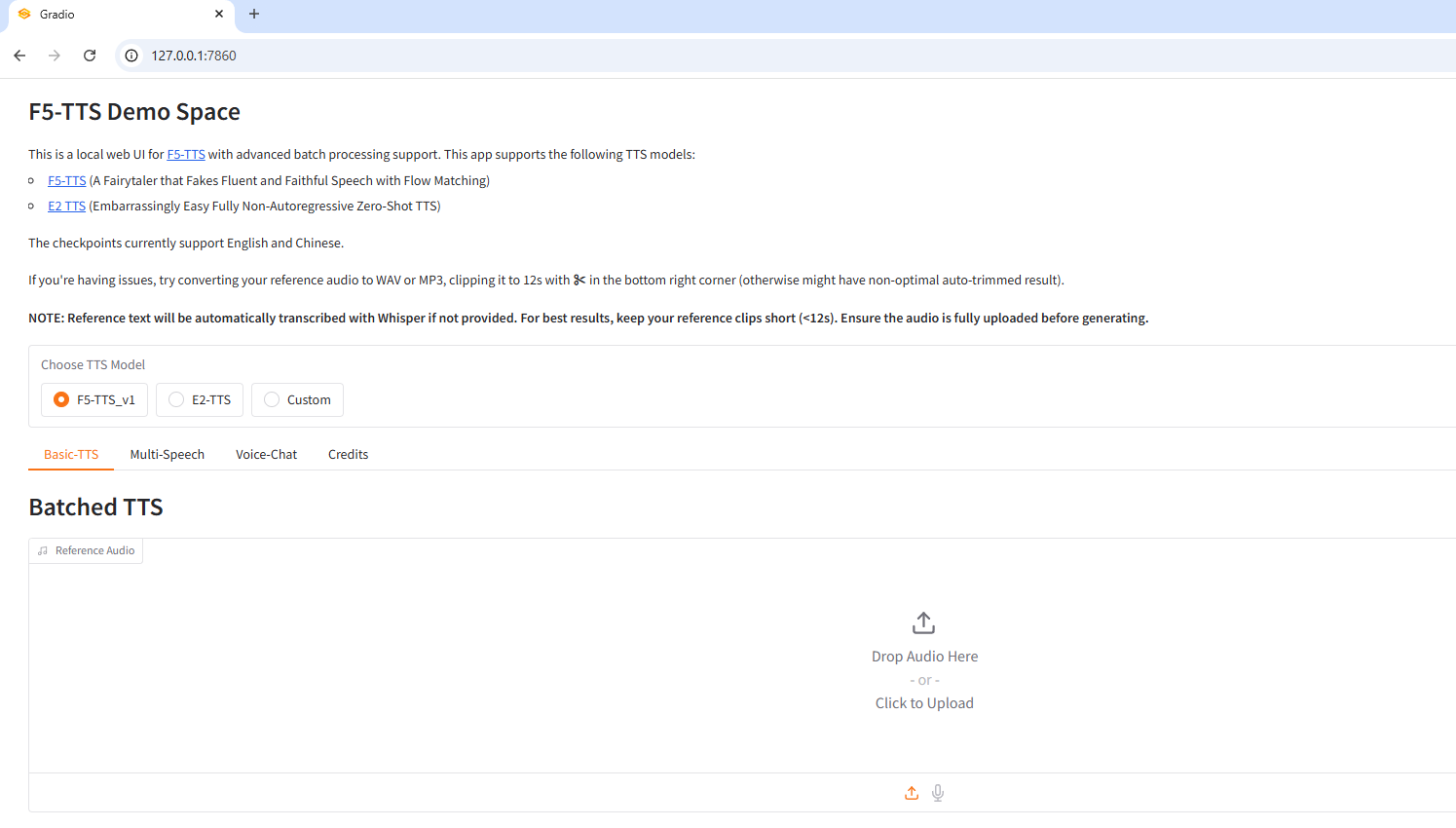Screen dimensions: 1456x828
Task: Click the bold NOTE about Whisper transcription
Action: point(588,318)
